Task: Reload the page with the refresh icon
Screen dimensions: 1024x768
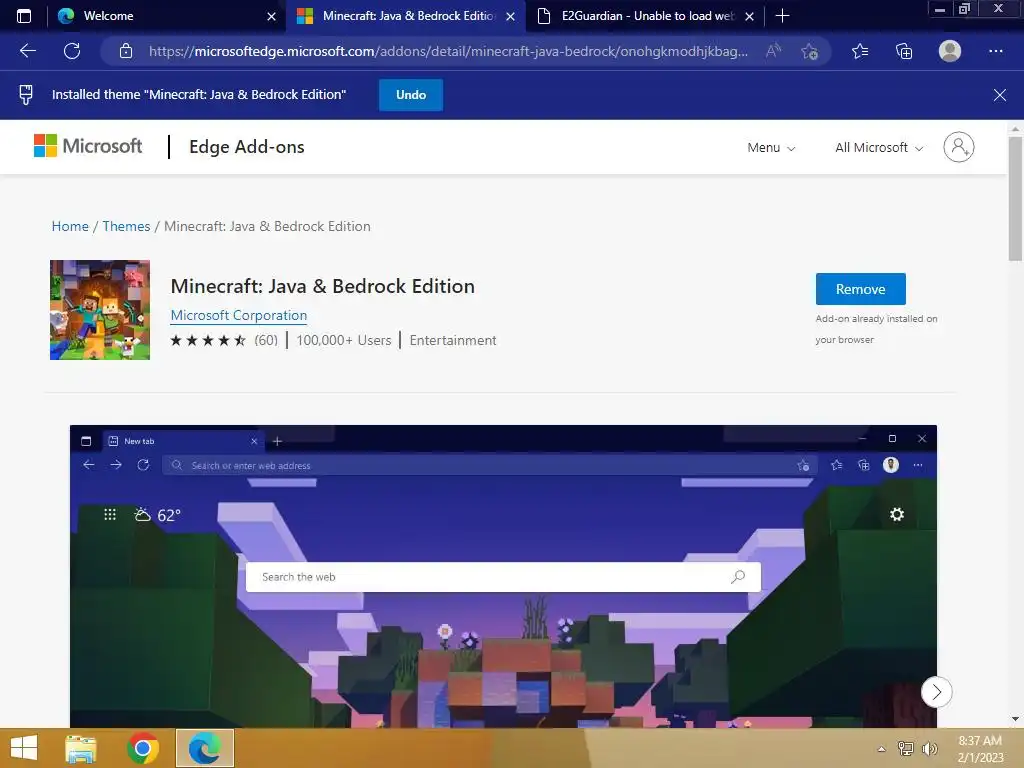Action: (72, 51)
